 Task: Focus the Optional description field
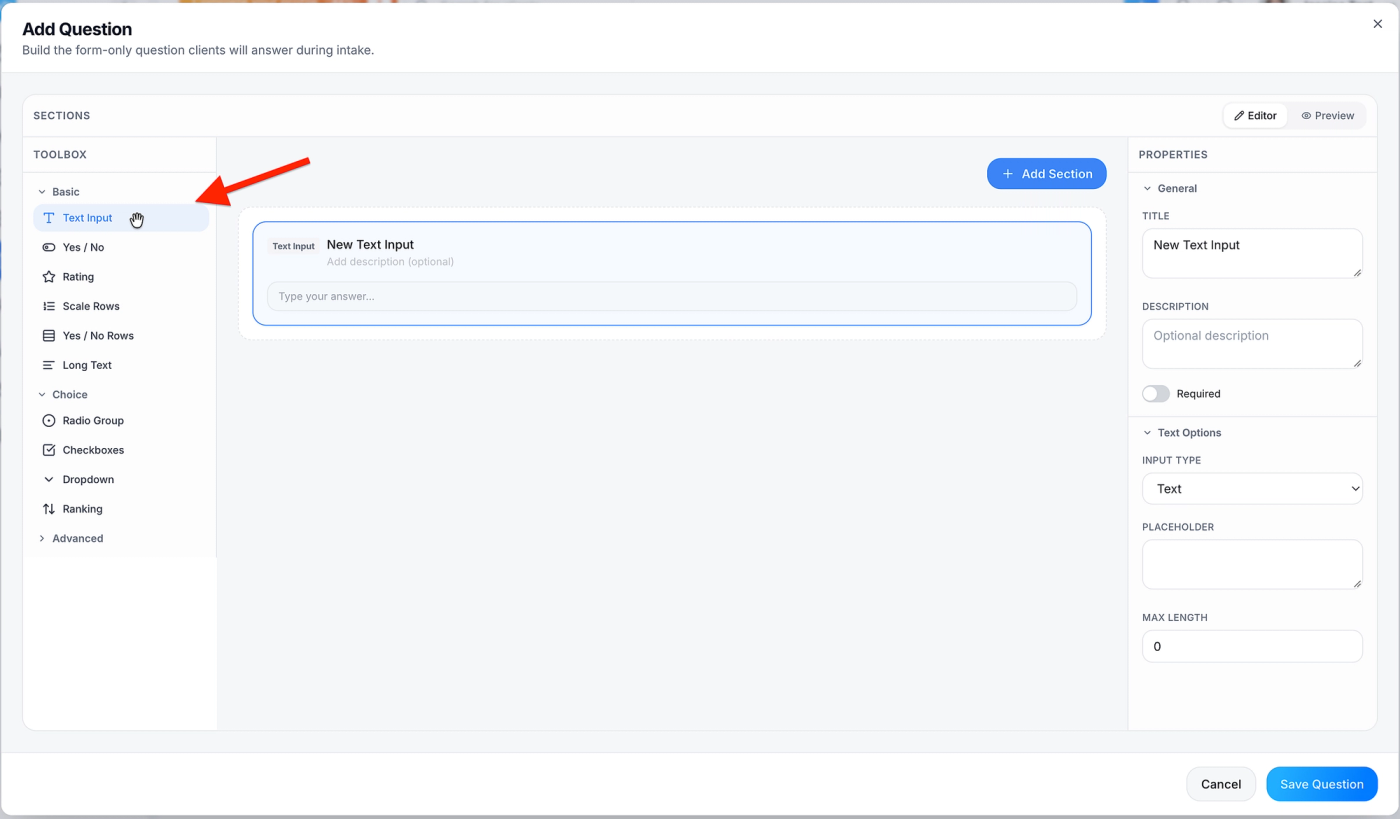click(x=1252, y=344)
